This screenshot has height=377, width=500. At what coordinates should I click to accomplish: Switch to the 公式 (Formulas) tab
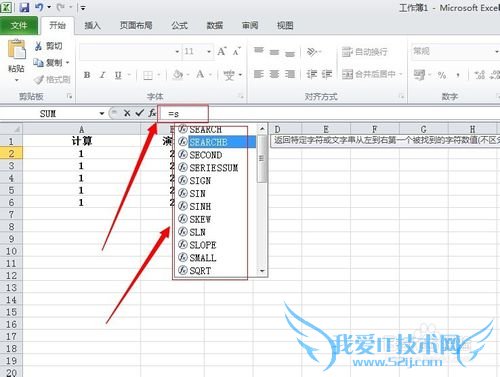pyautogui.click(x=180, y=26)
